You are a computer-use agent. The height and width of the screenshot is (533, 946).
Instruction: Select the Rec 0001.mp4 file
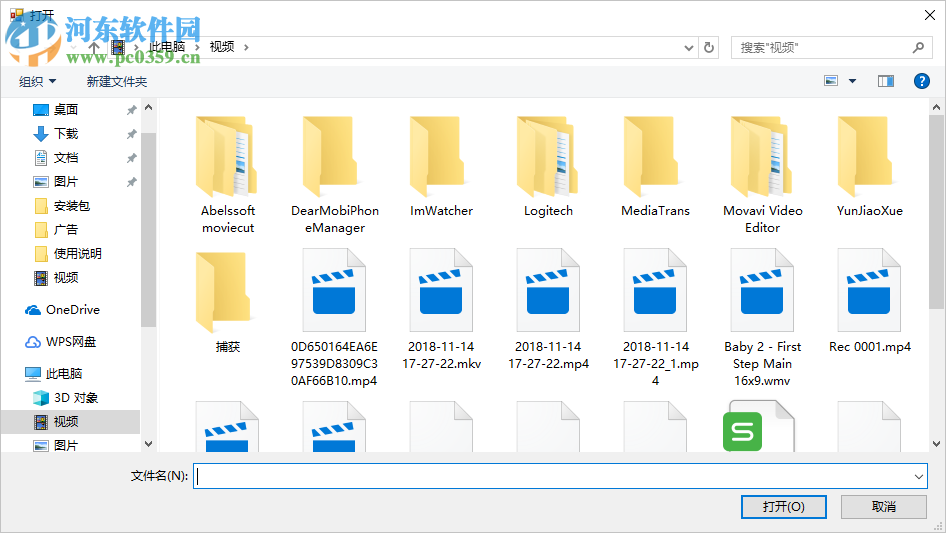869,301
